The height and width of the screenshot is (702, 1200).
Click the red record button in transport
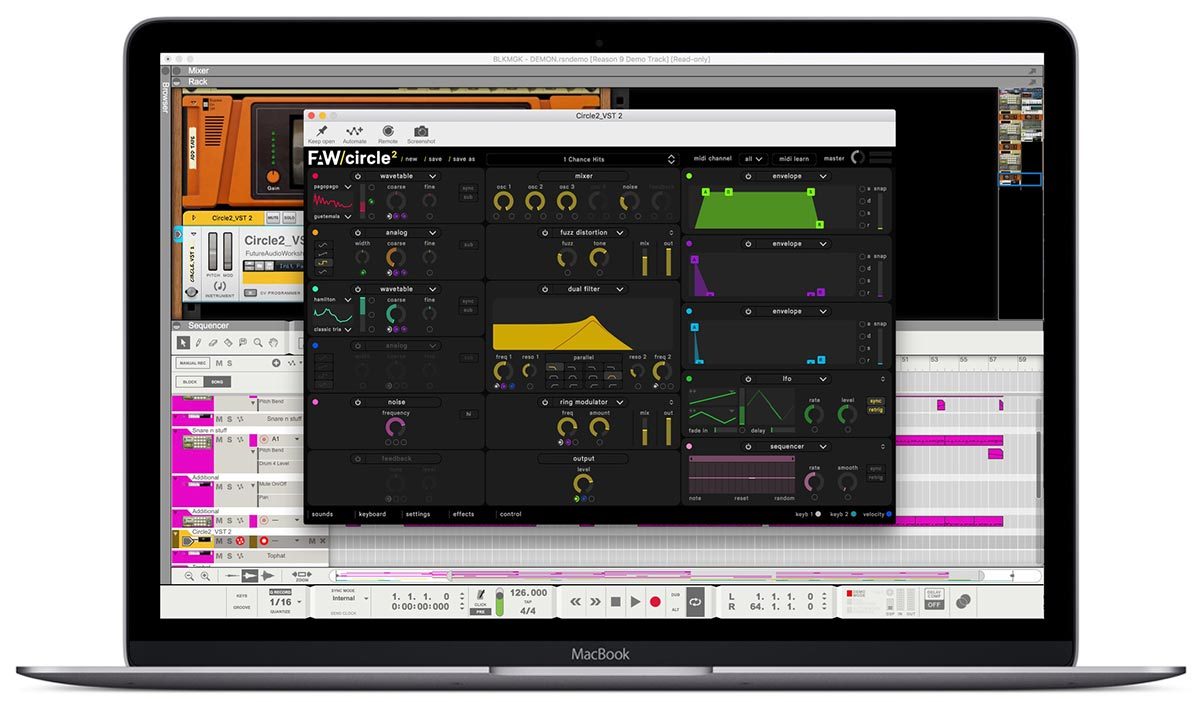point(656,602)
